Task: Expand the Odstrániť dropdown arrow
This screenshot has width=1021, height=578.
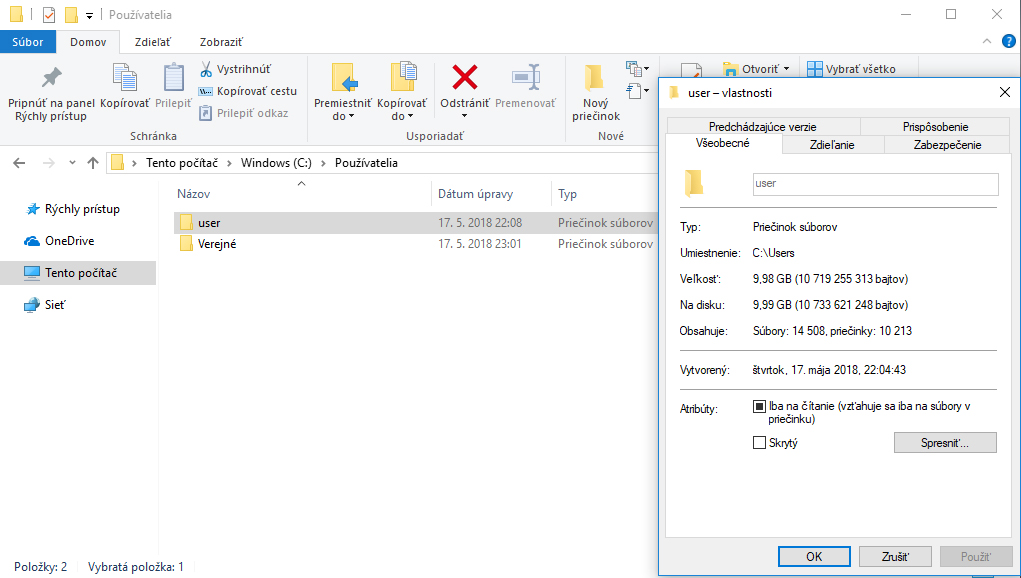Action: click(x=464, y=117)
